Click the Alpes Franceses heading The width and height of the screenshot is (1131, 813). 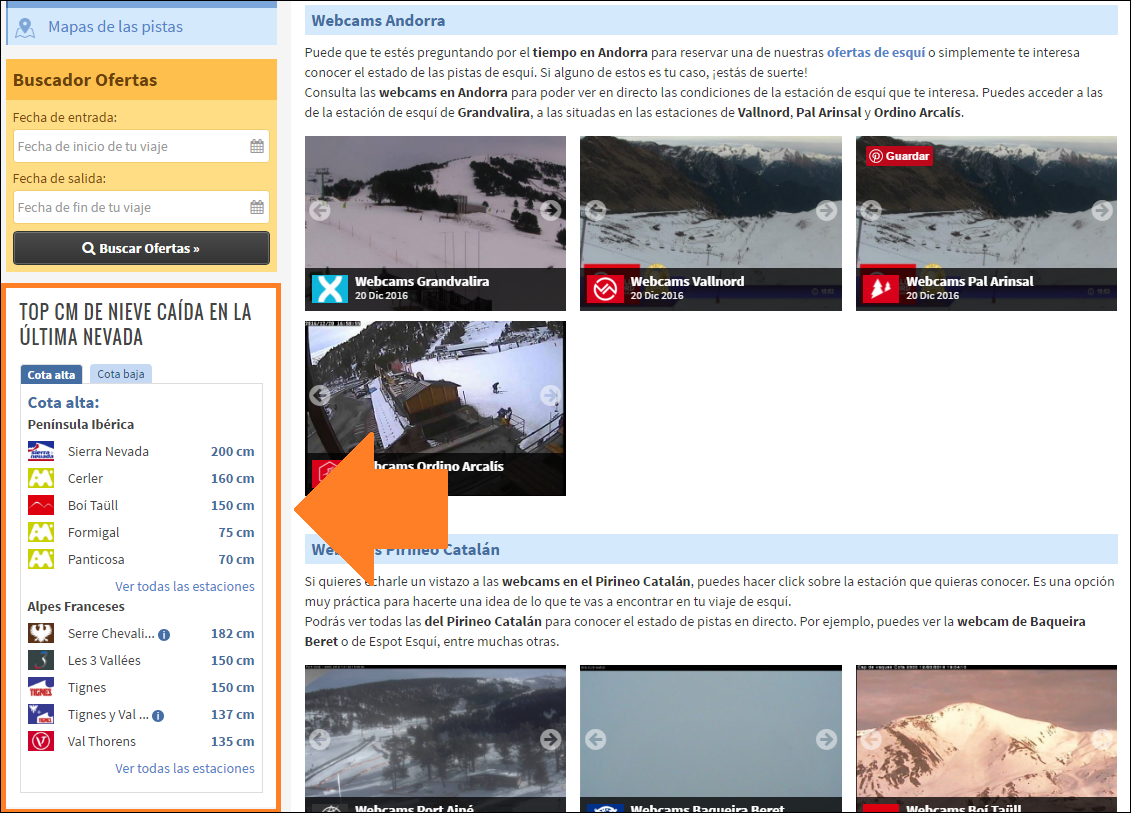click(x=76, y=607)
